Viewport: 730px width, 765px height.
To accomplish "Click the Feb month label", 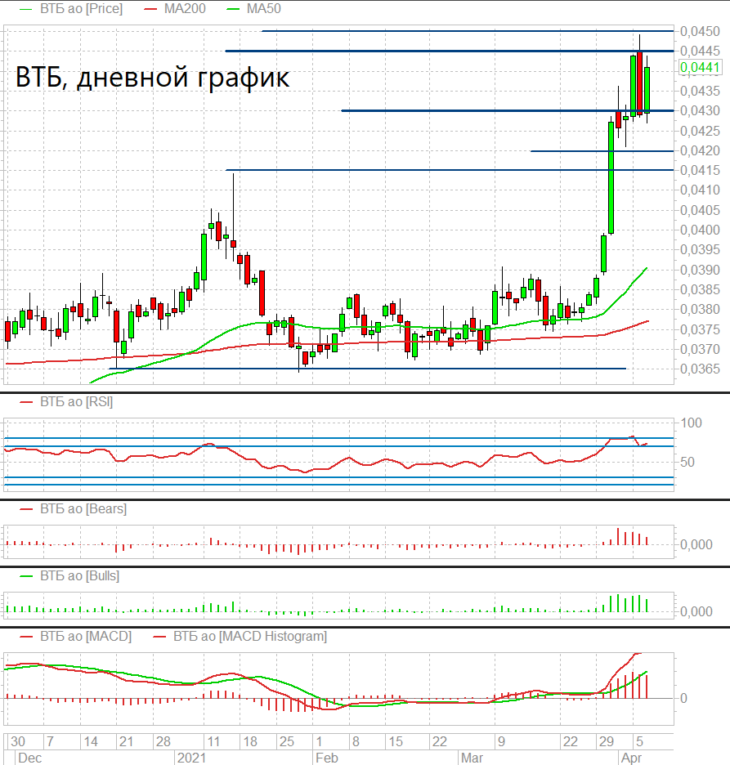I will tap(326, 758).
